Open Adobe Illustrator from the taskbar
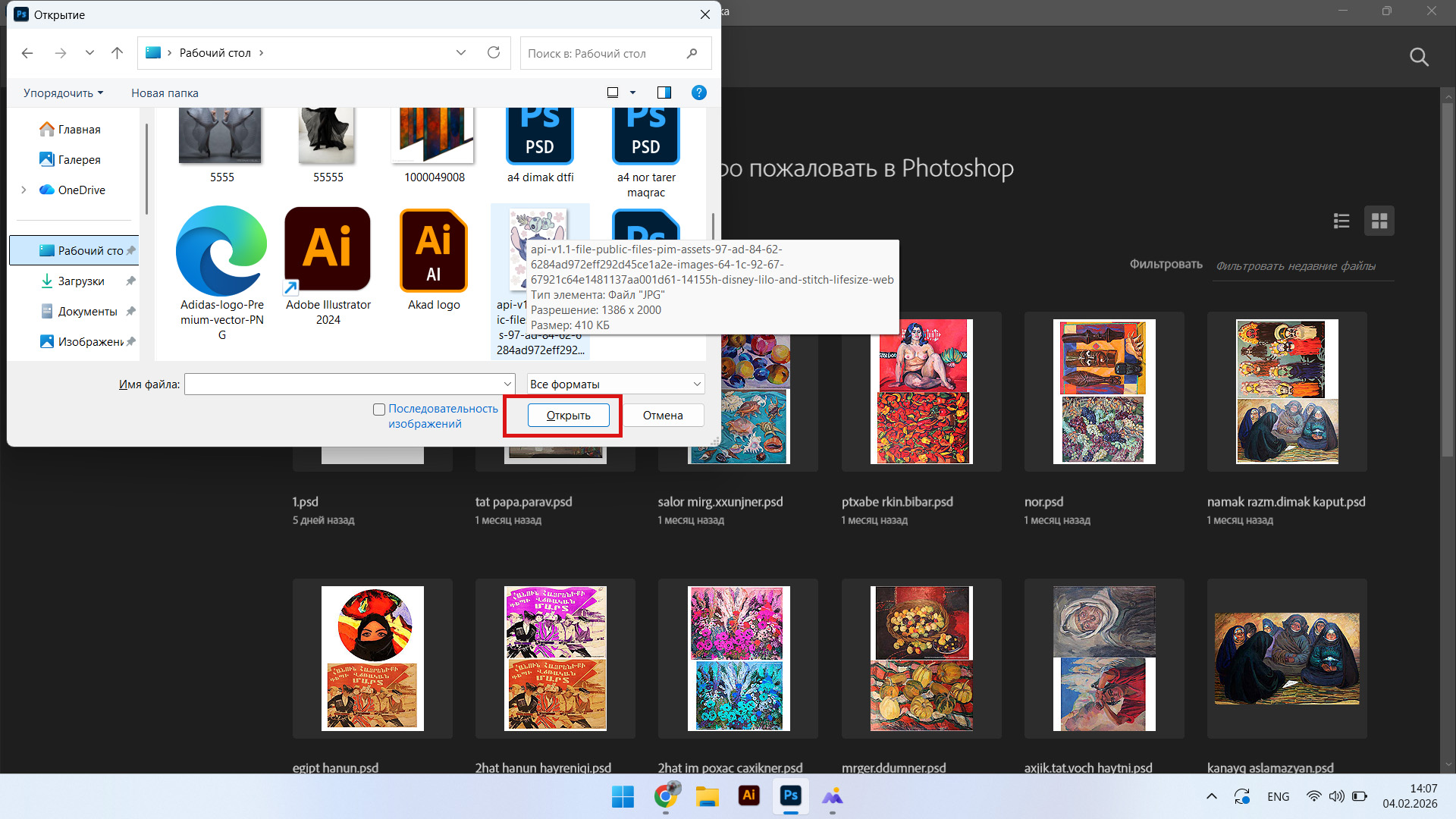1456x819 pixels. click(x=748, y=795)
